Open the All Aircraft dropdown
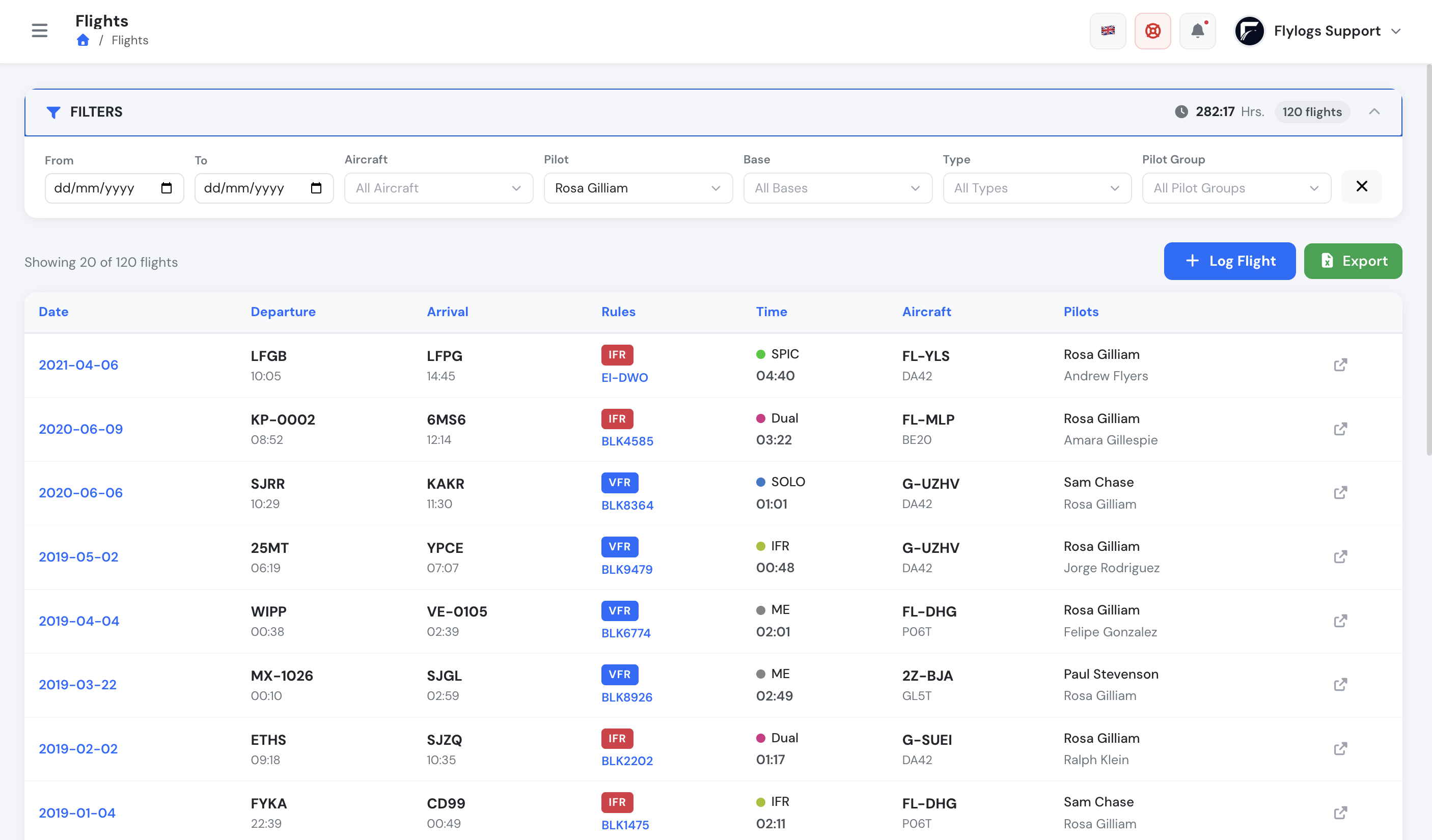This screenshot has width=1432, height=840. [438, 188]
